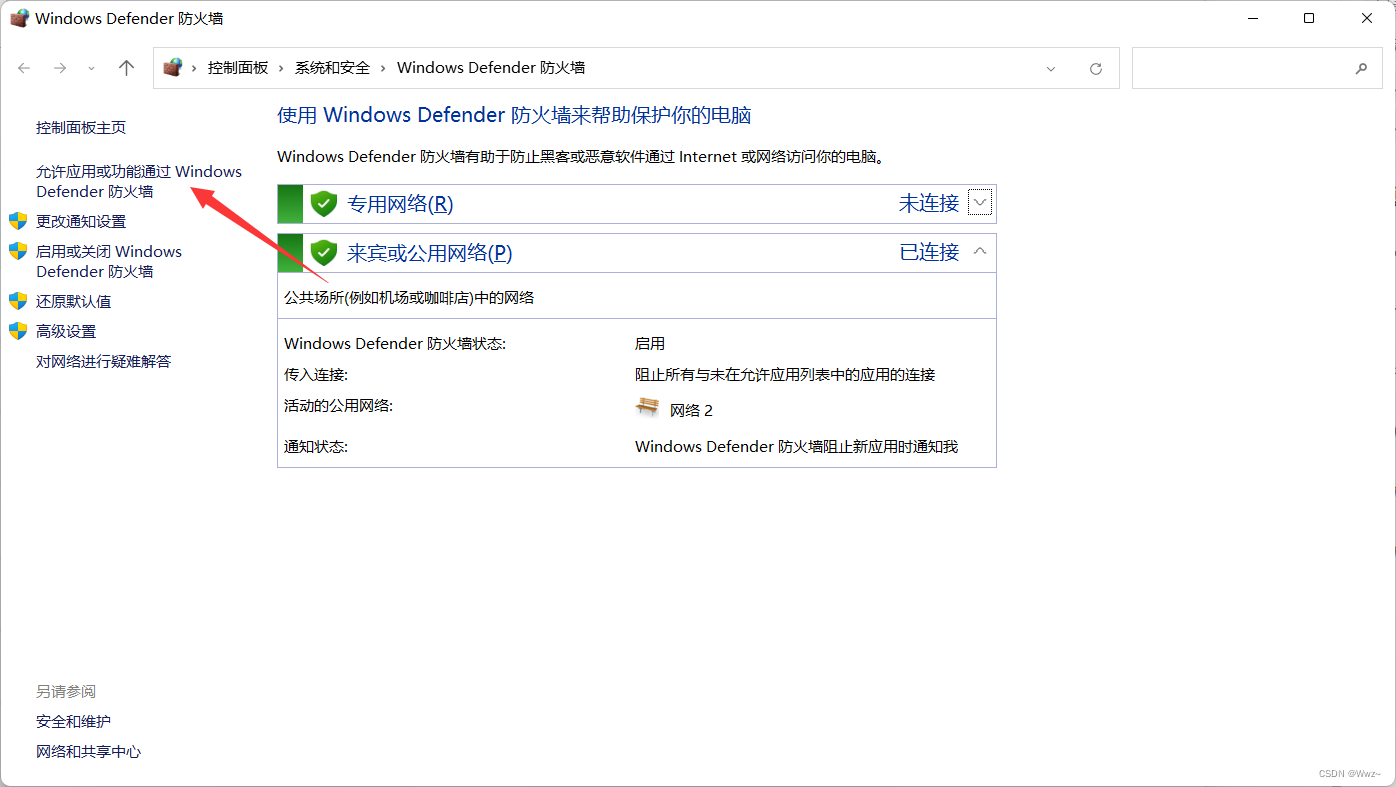1396x787 pixels.
Task: Click the Forward navigation arrow
Action: point(60,68)
